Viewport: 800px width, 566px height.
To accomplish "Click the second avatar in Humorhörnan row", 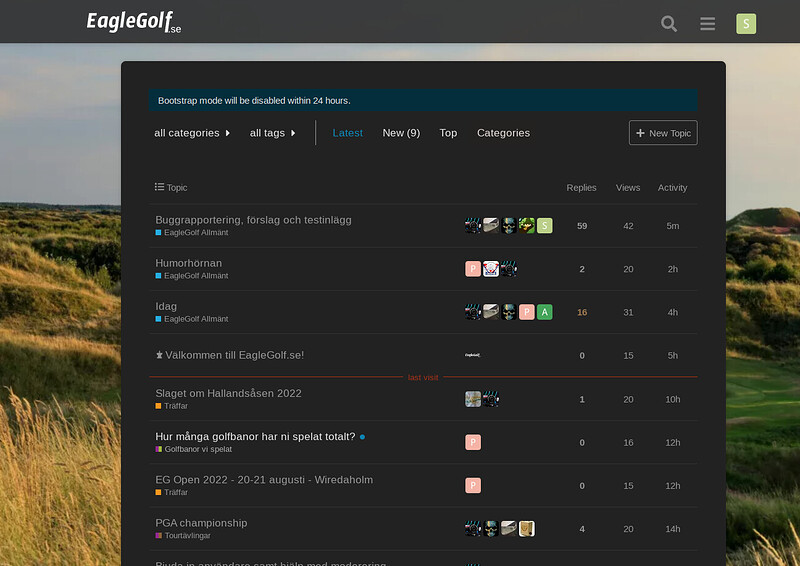I will pyautogui.click(x=491, y=269).
